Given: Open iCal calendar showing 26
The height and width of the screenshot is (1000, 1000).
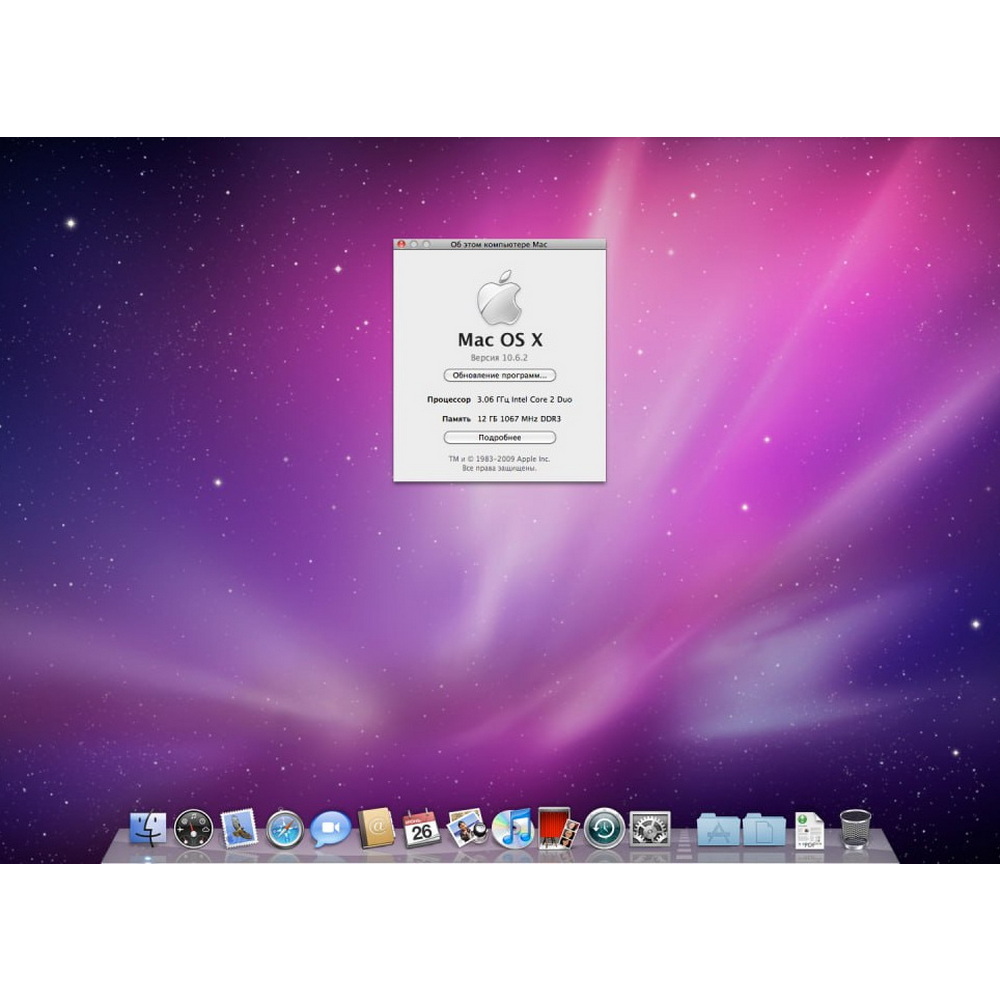Looking at the screenshot, I should [x=422, y=828].
